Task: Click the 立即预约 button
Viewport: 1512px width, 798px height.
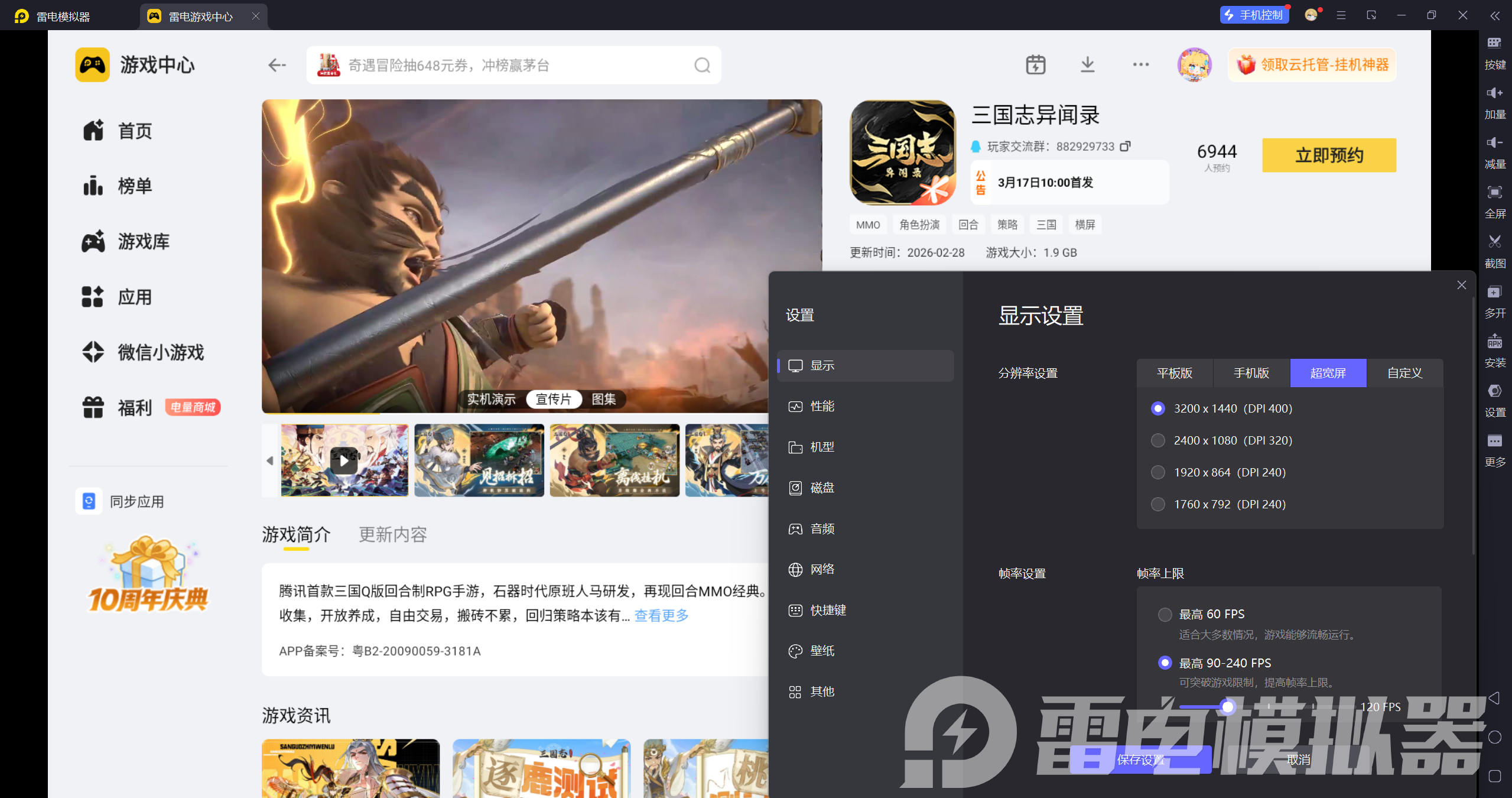Action: (x=1329, y=155)
